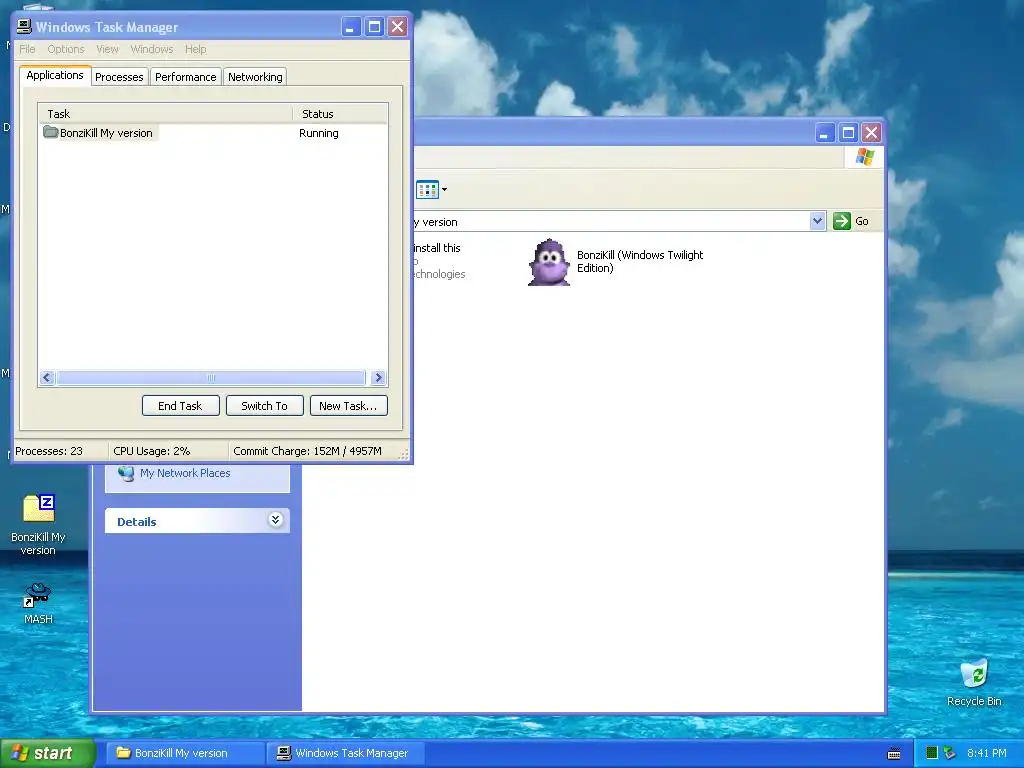Click the task list left scroll arrow
Screen dimensions: 1024x768
click(47, 377)
